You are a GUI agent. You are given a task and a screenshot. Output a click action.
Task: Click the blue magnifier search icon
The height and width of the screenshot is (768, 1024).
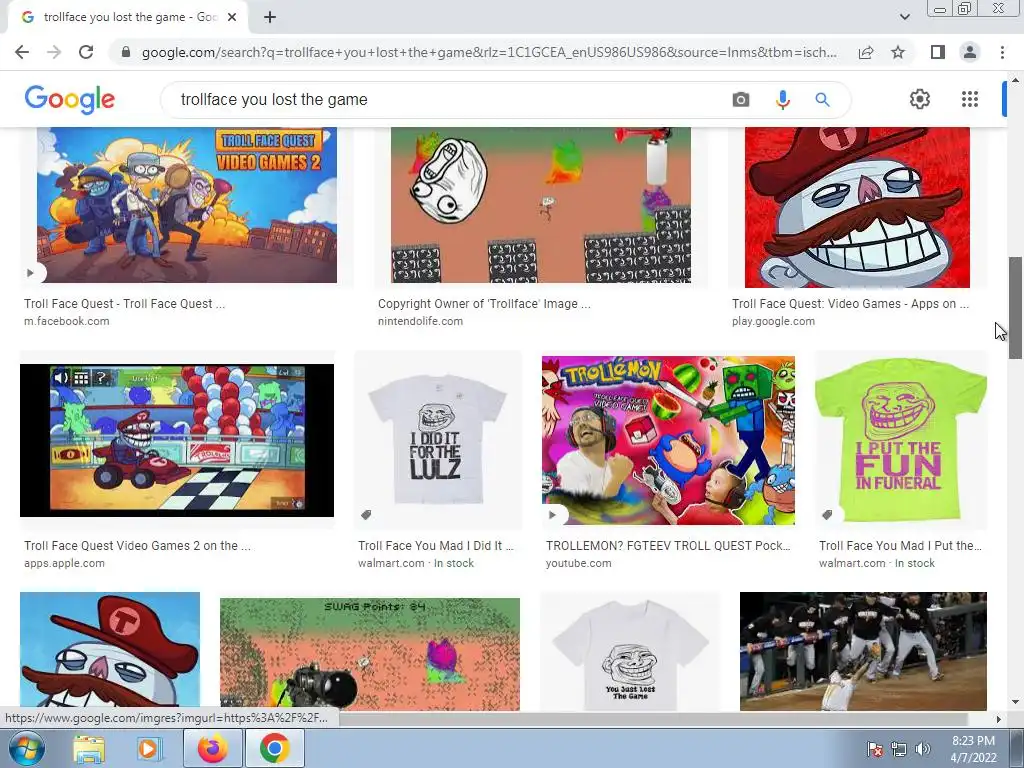click(822, 99)
